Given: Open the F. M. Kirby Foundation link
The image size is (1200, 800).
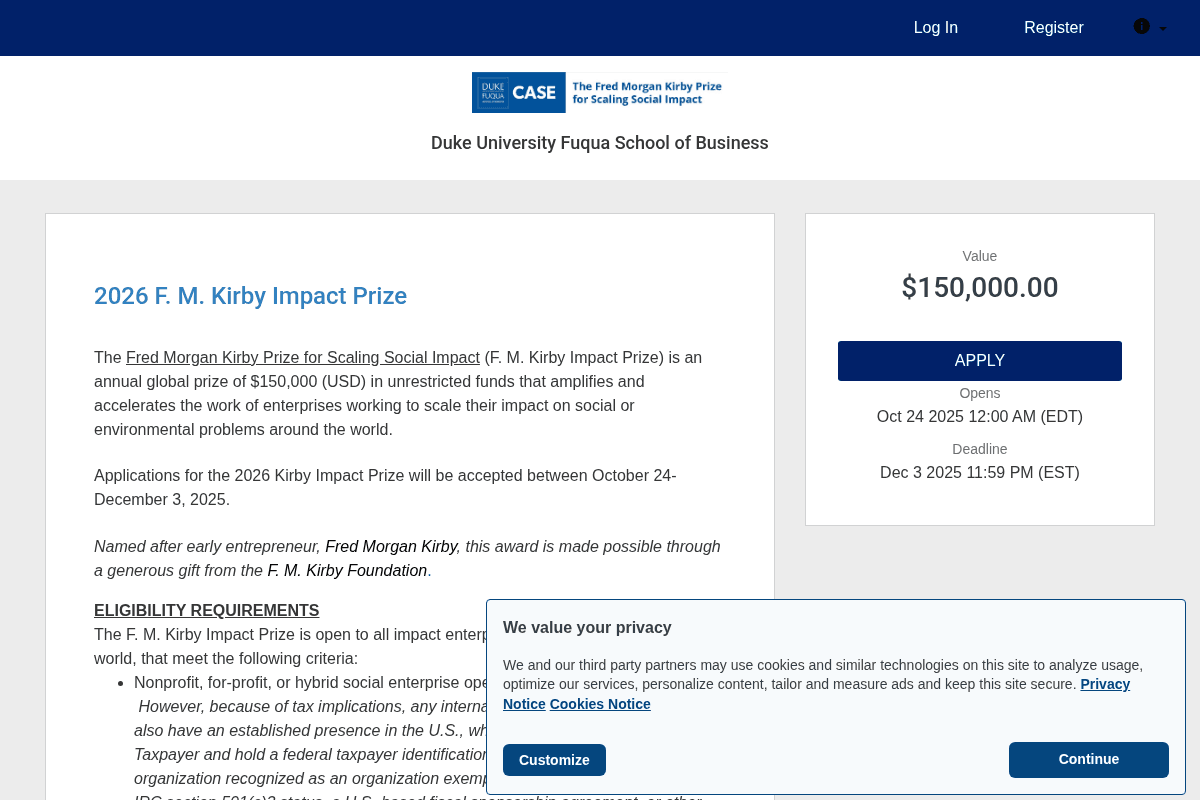Looking at the screenshot, I should point(347,570).
